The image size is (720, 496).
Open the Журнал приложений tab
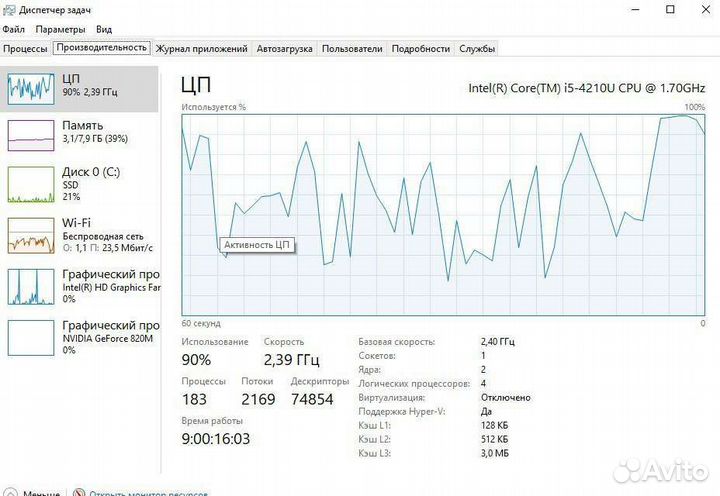coord(201,49)
